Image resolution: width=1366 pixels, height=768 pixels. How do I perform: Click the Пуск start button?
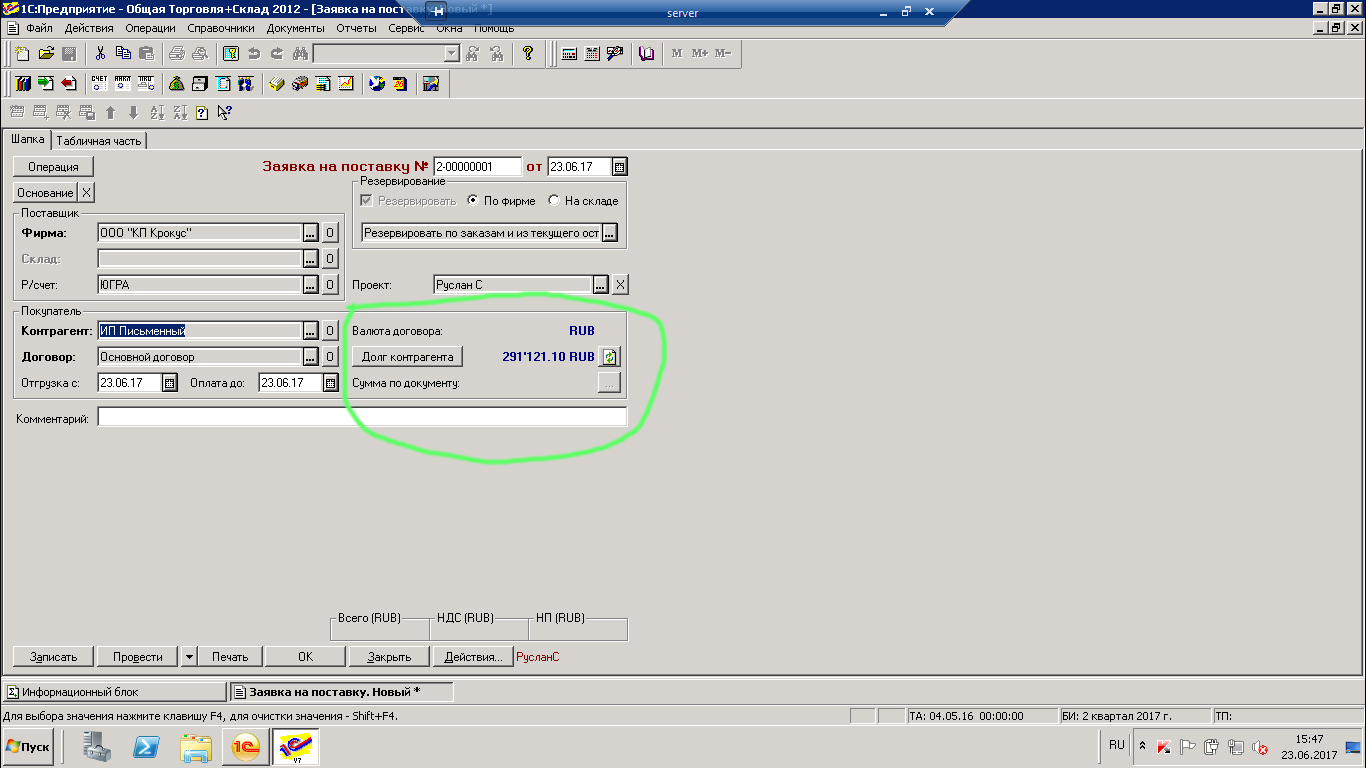[28, 747]
